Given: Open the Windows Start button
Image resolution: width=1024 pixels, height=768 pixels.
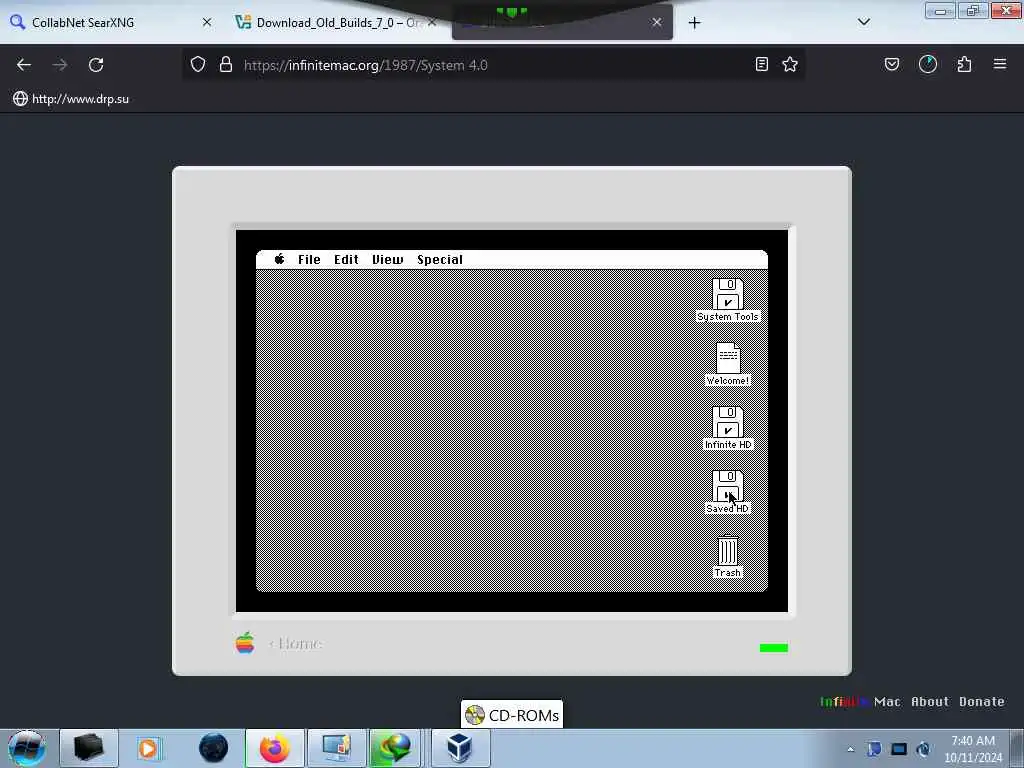Looking at the screenshot, I should (27, 748).
